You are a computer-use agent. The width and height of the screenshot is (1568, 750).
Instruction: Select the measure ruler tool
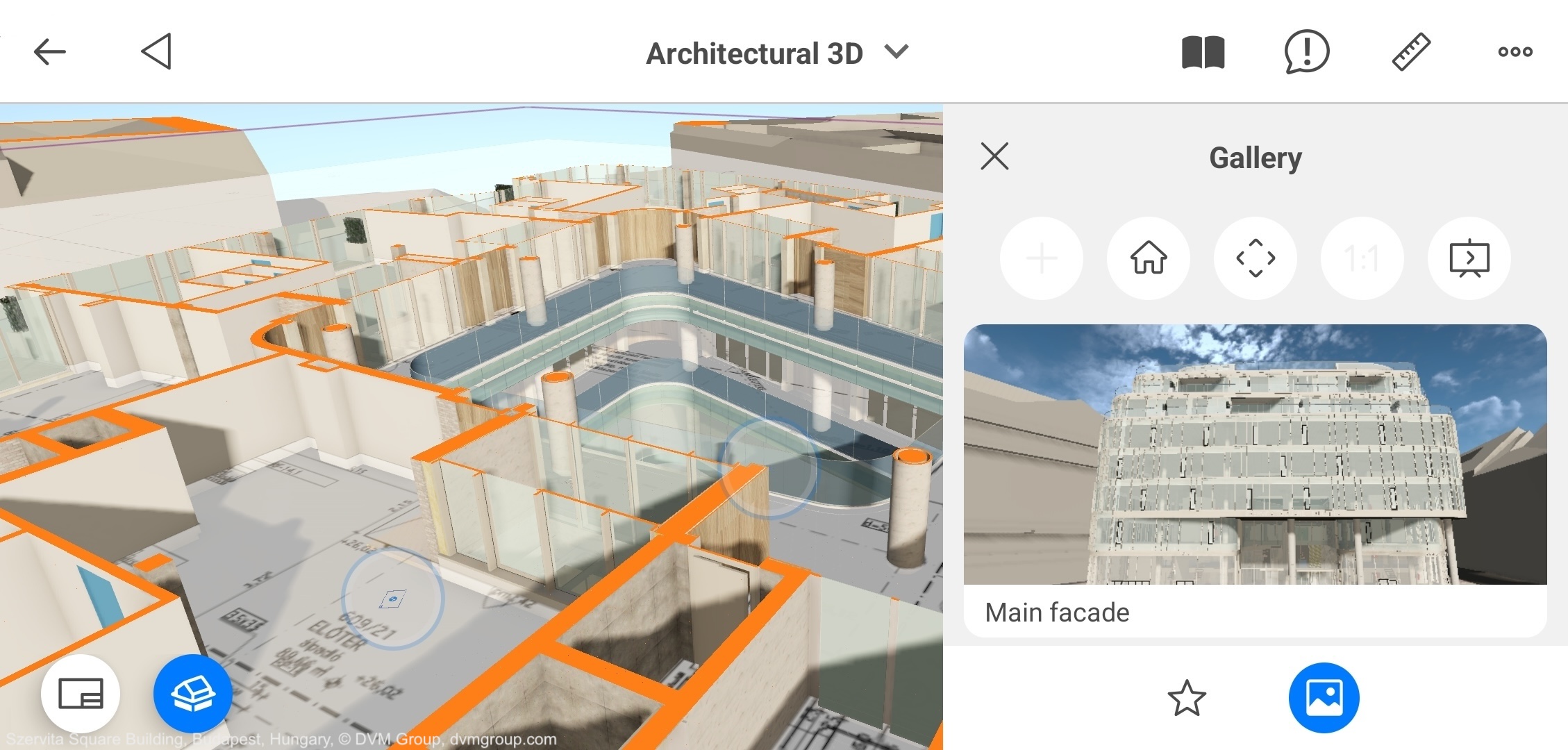1411,52
